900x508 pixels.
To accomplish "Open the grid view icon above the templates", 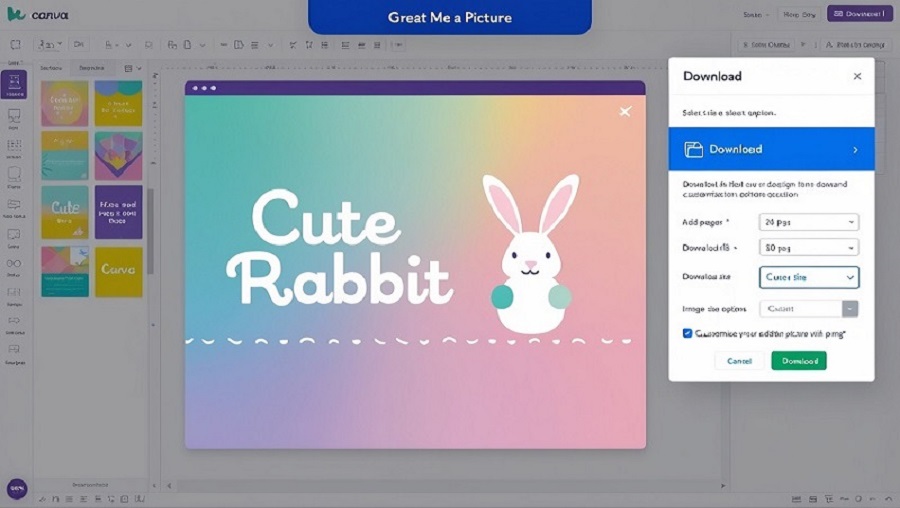I will click(129, 68).
